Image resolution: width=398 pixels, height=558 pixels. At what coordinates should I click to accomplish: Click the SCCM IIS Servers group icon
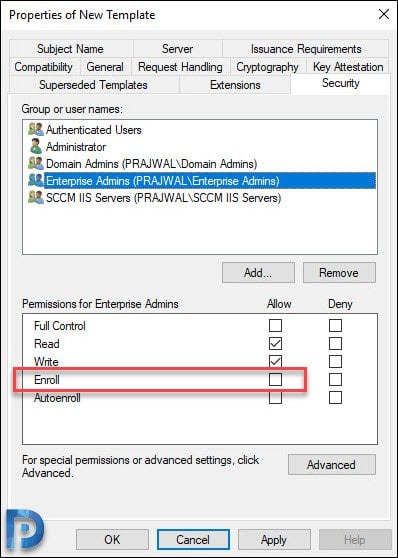click(x=36, y=198)
